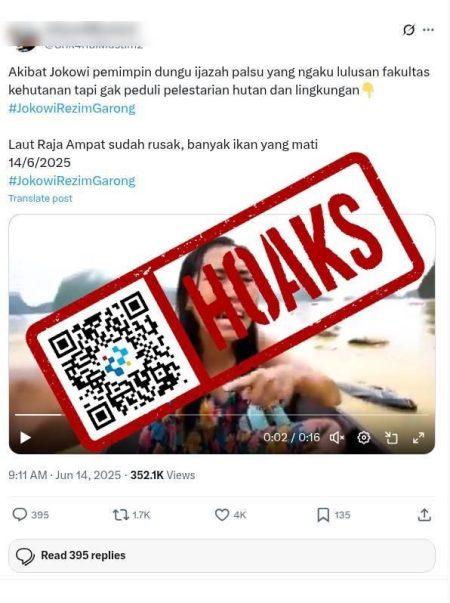This screenshot has width=450, height=603.
Task: Share the post via upload icon
Action: click(x=424, y=515)
